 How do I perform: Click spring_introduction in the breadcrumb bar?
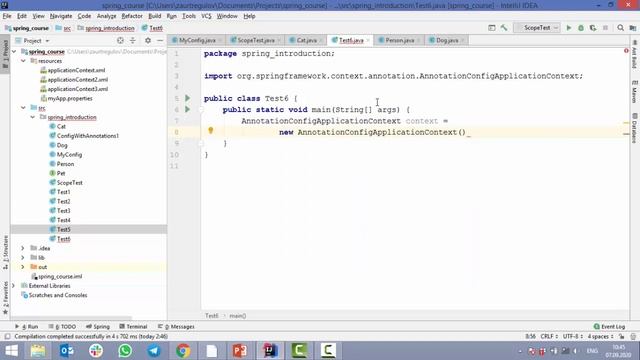click(110, 28)
